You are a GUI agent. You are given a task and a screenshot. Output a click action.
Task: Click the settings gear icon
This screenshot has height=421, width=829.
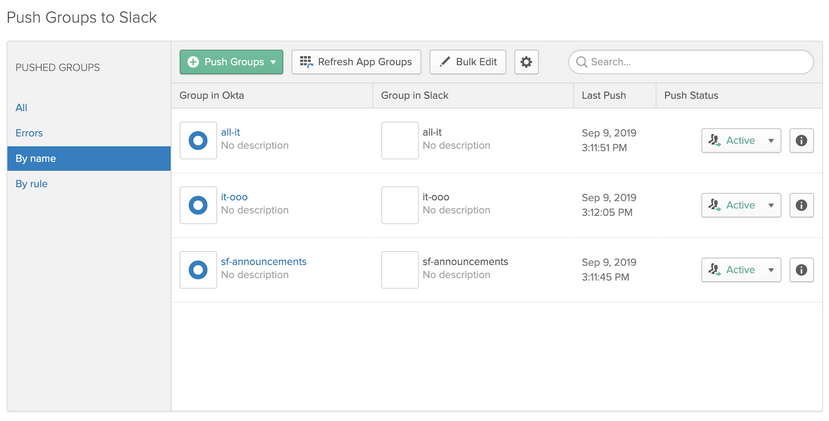pyautogui.click(x=526, y=62)
